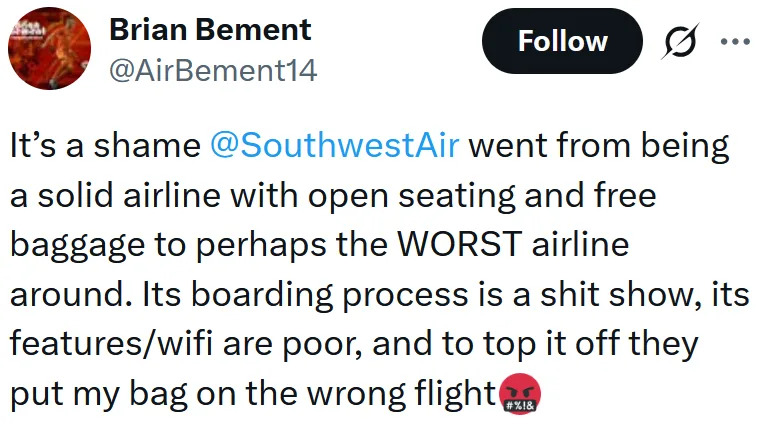761x427 pixels.
Task: Click the Brian Bement display name
Action: pyautogui.click(x=209, y=30)
